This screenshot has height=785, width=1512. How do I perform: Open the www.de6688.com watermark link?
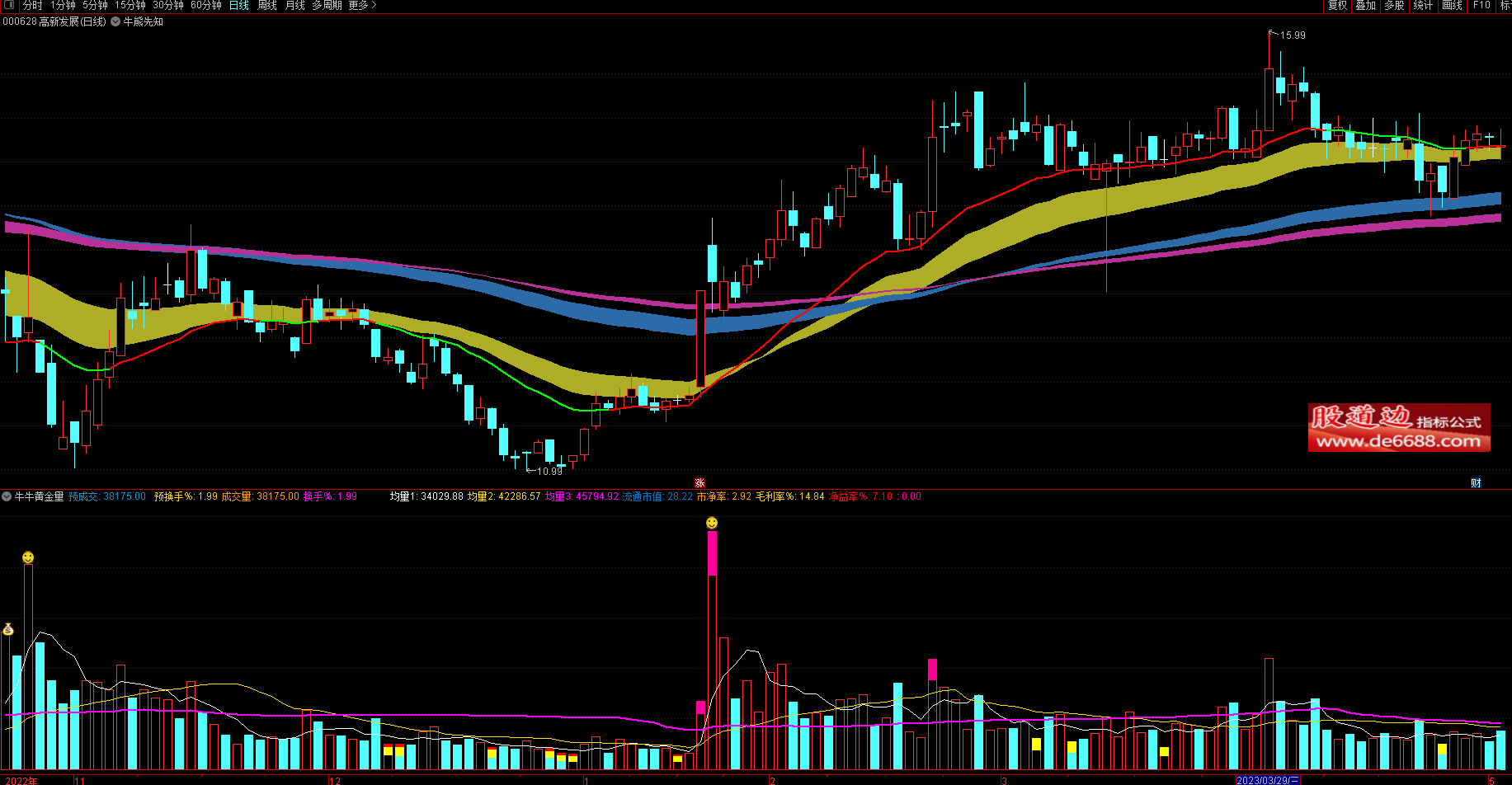pos(1398,441)
